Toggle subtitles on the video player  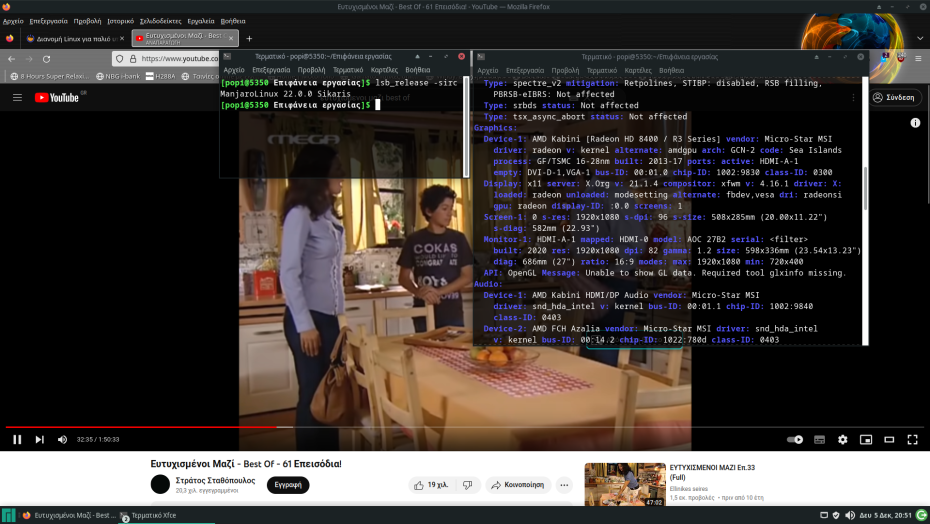819,439
